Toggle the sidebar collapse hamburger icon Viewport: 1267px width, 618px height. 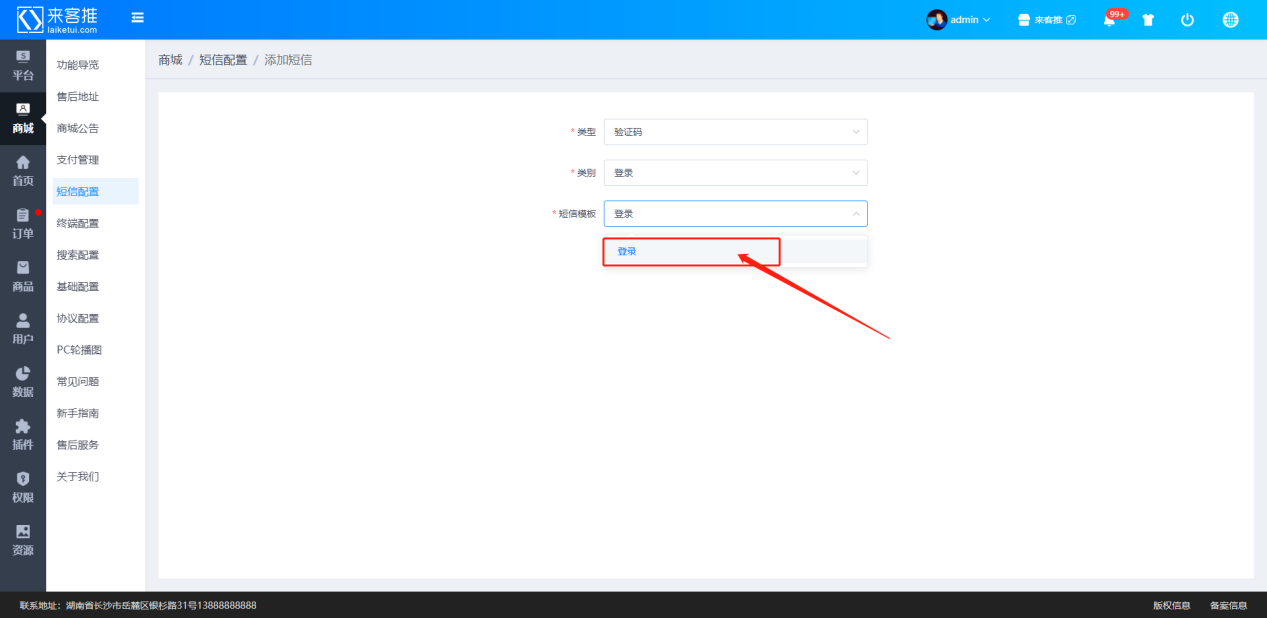tap(137, 18)
